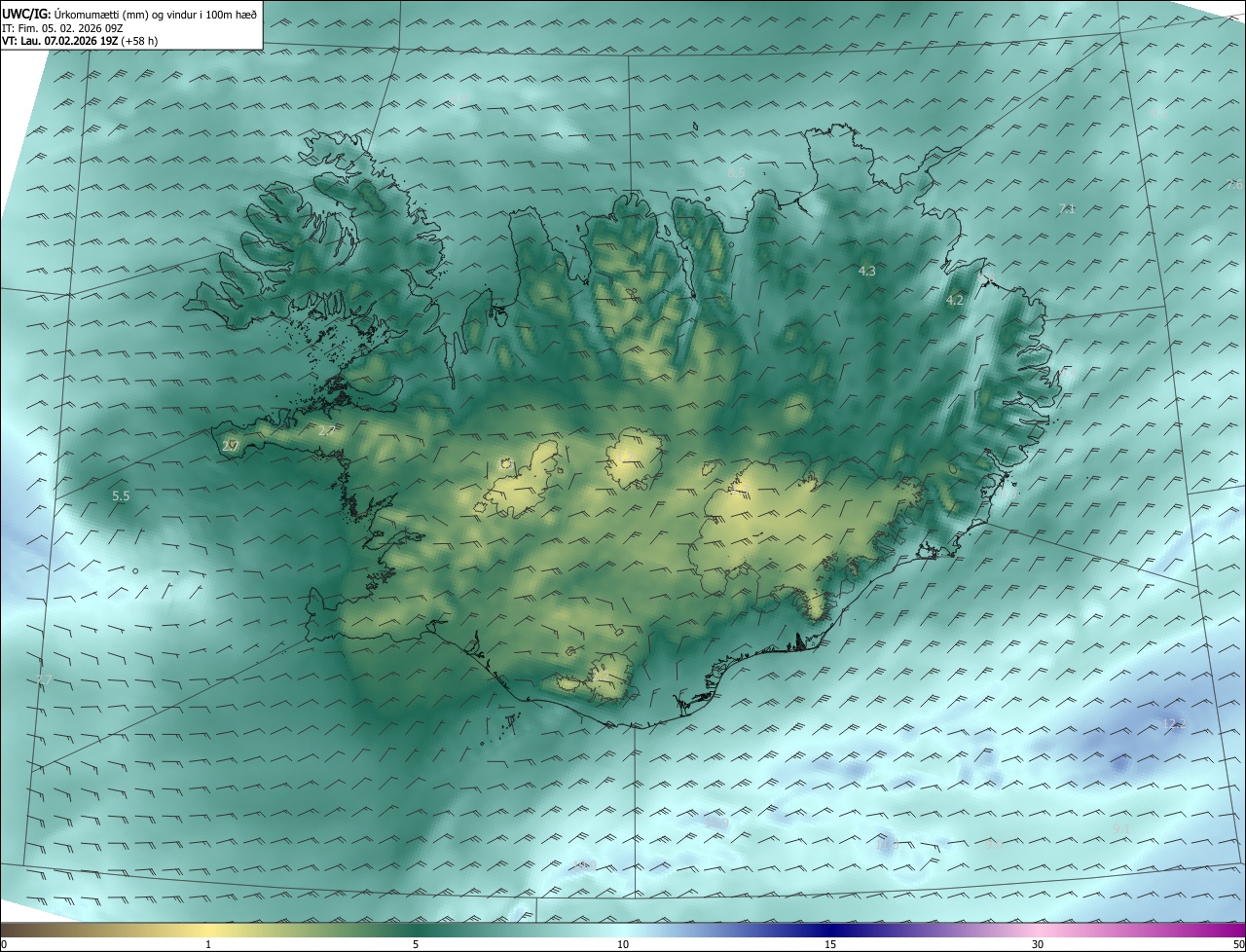Click the 15 label on the color scale
This screenshot has height=952, width=1246.
coord(830,944)
